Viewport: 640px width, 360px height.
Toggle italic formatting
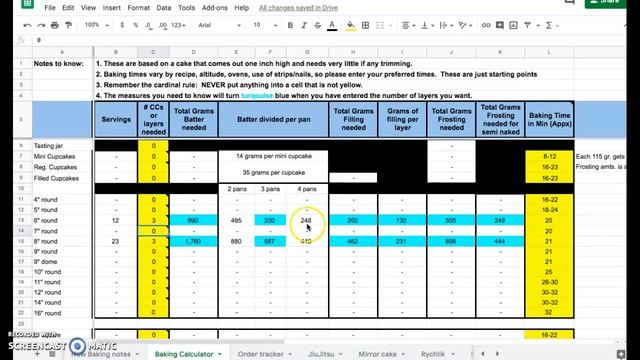click(x=304, y=25)
